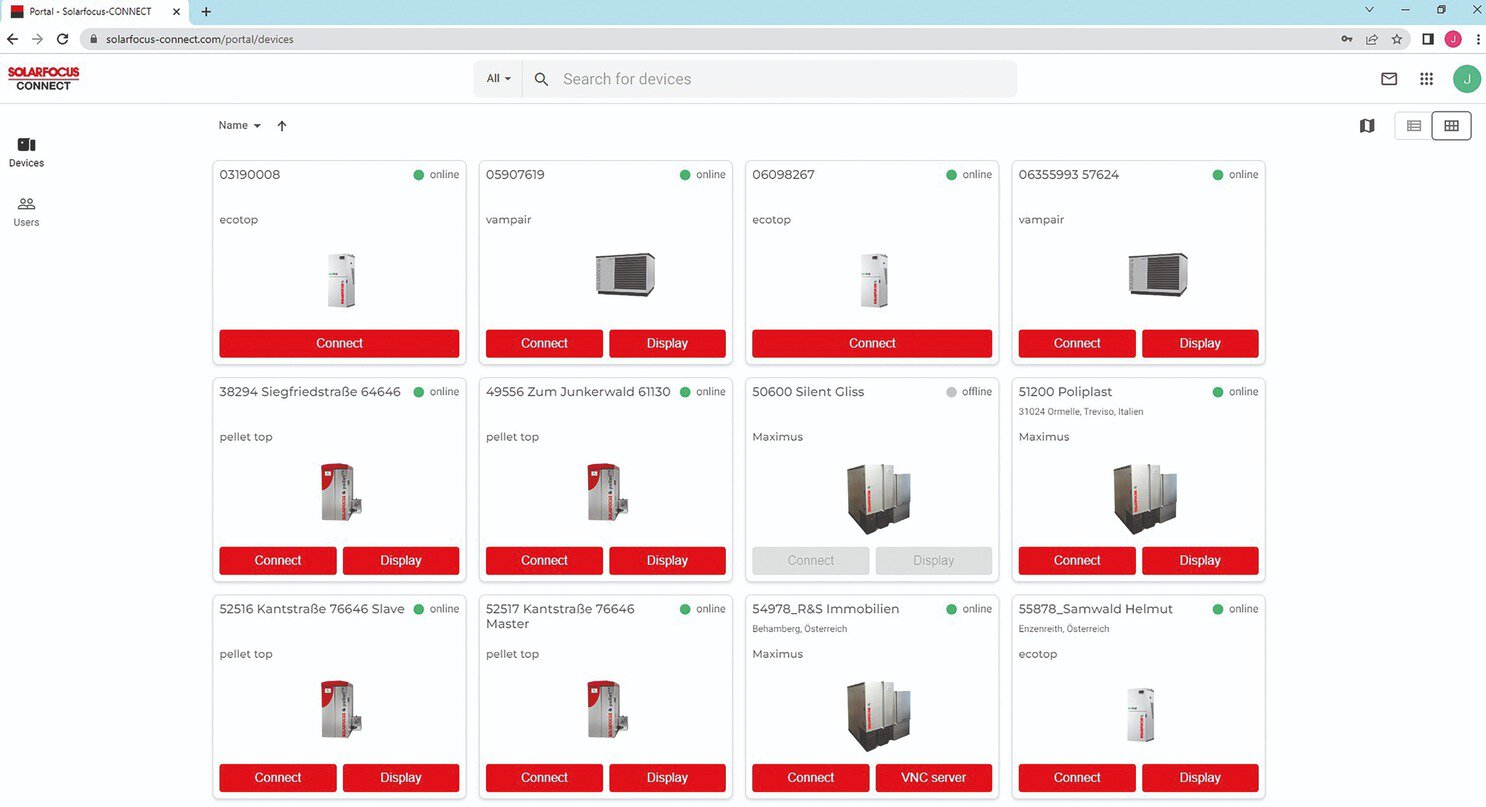Open the browser side panel
This screenshot has height=807, width=1486.
pyautogui.click(x=1428, y=39)
